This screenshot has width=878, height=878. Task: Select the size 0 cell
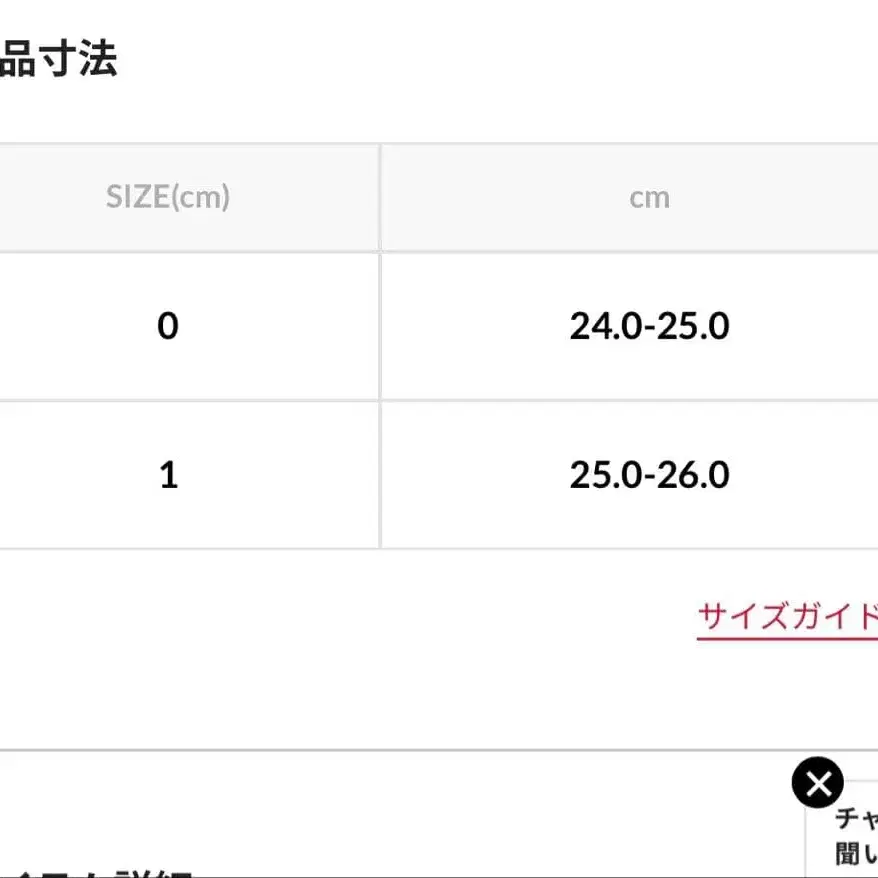tap(168, 326)
